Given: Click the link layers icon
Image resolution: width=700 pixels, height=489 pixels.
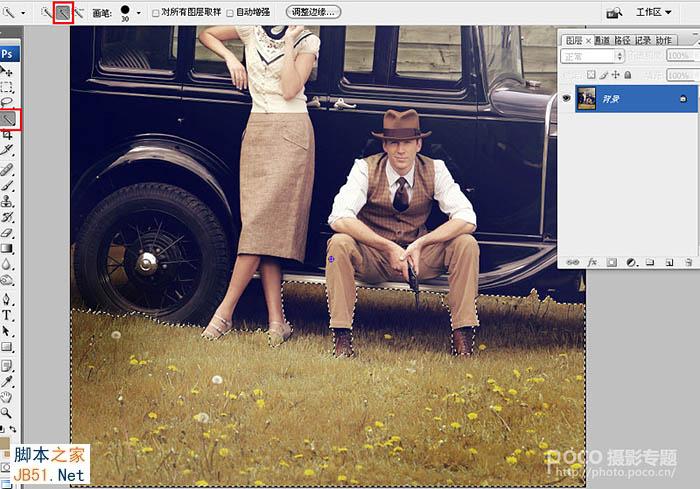Looking at the screenshot, I should (x=572, y=262).
